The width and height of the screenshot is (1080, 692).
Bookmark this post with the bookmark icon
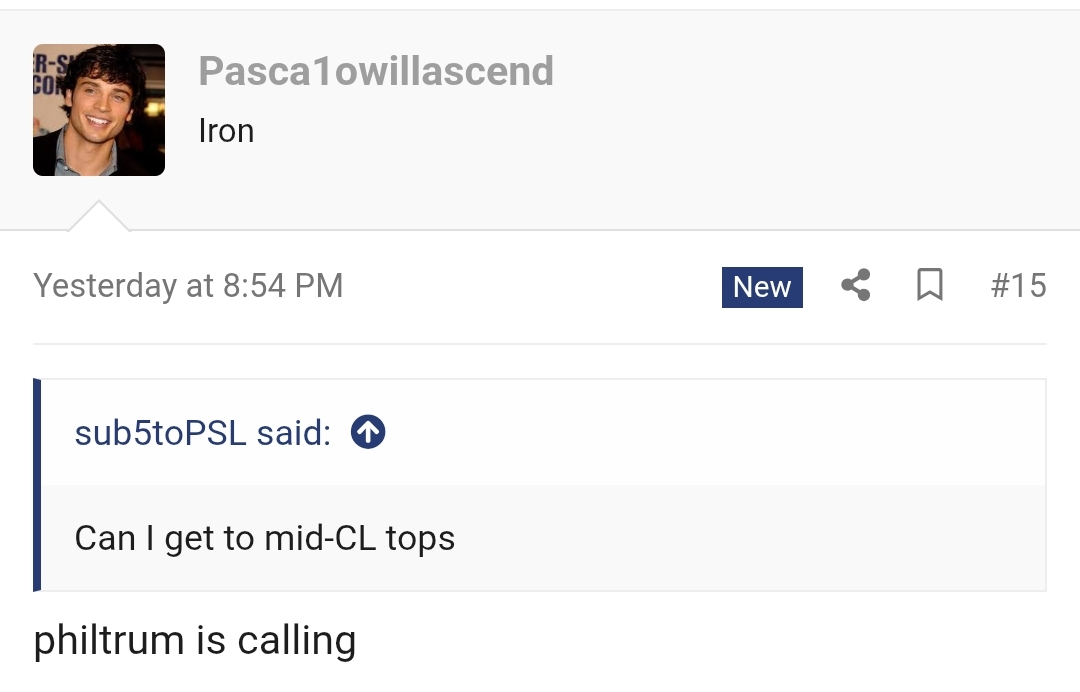point(930,286)
